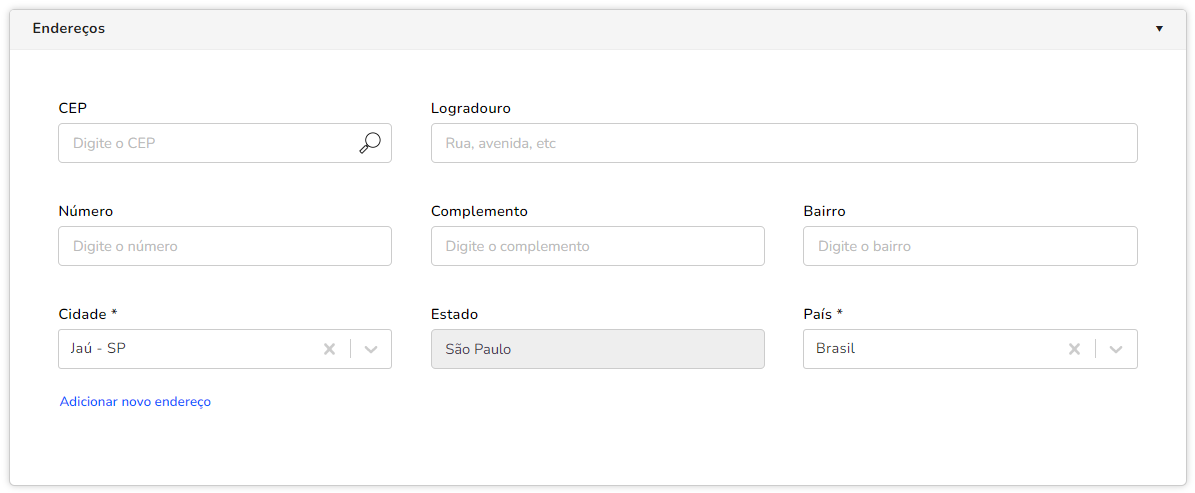This screenshot has height=493, width=1195.
Task: Click Adicionar novo endereço link
Action: point(135,402)
